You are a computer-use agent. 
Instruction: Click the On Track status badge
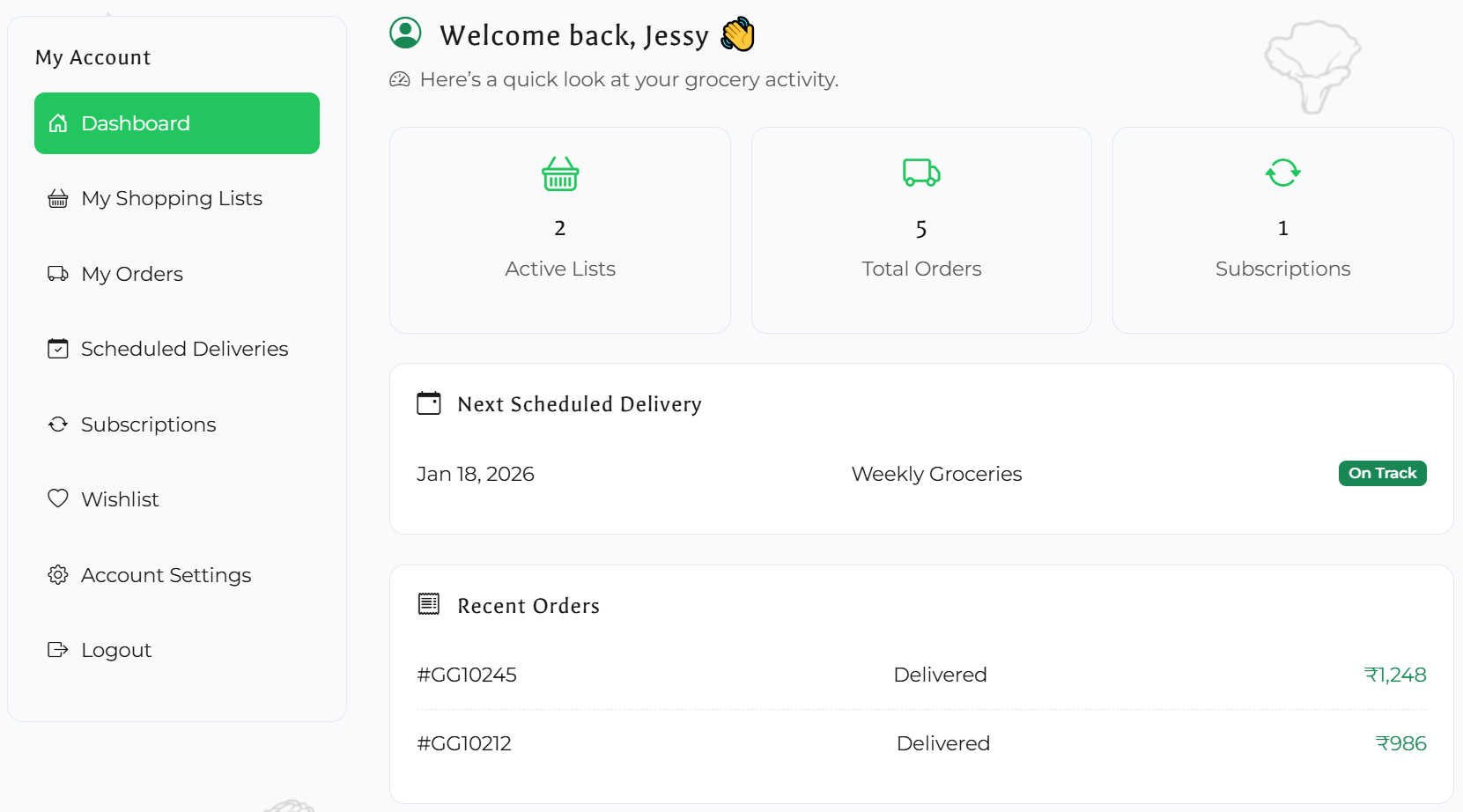point(1382,473)
